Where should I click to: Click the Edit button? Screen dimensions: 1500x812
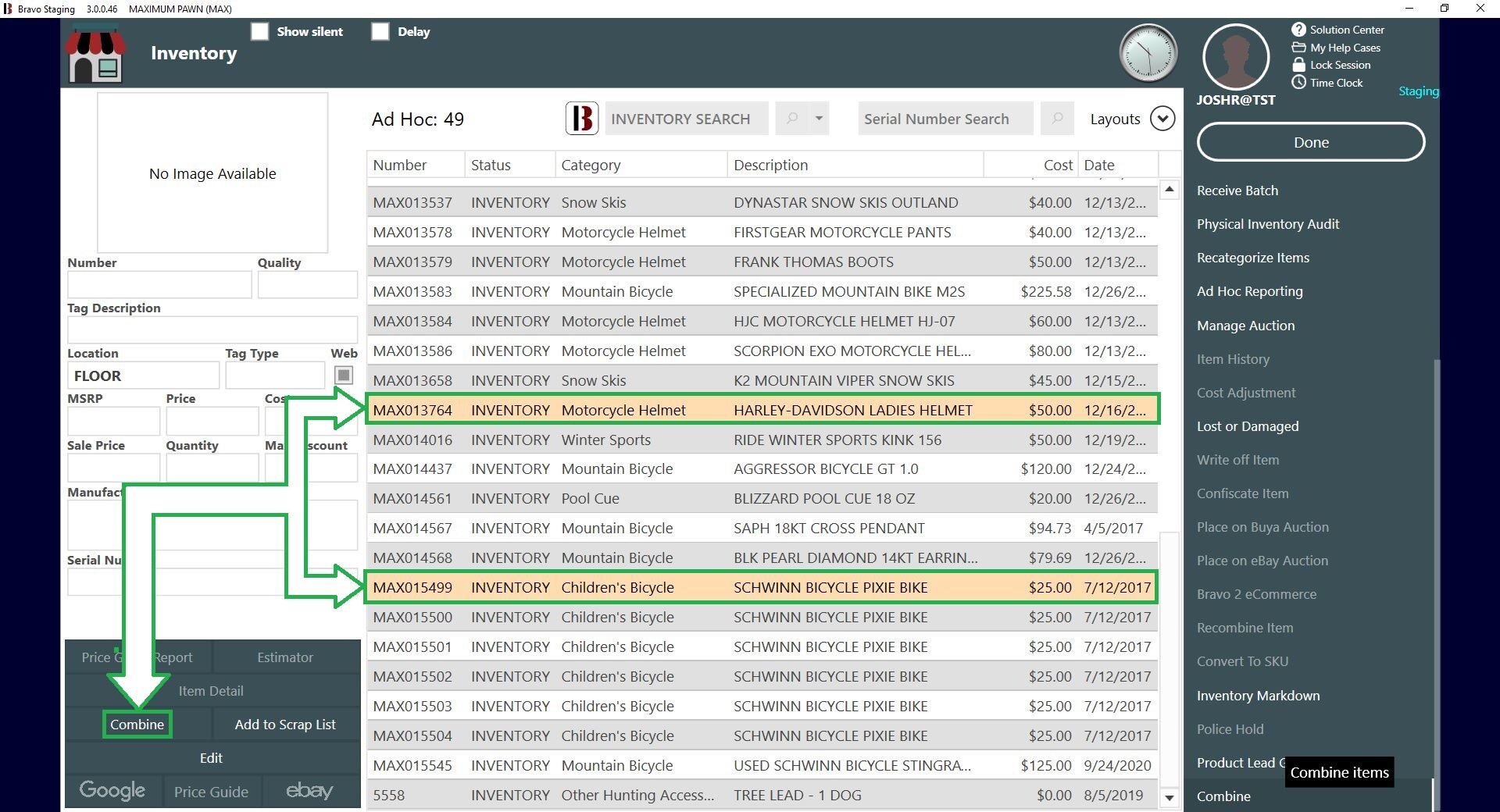pyautogui.click(x=211, y=758)
